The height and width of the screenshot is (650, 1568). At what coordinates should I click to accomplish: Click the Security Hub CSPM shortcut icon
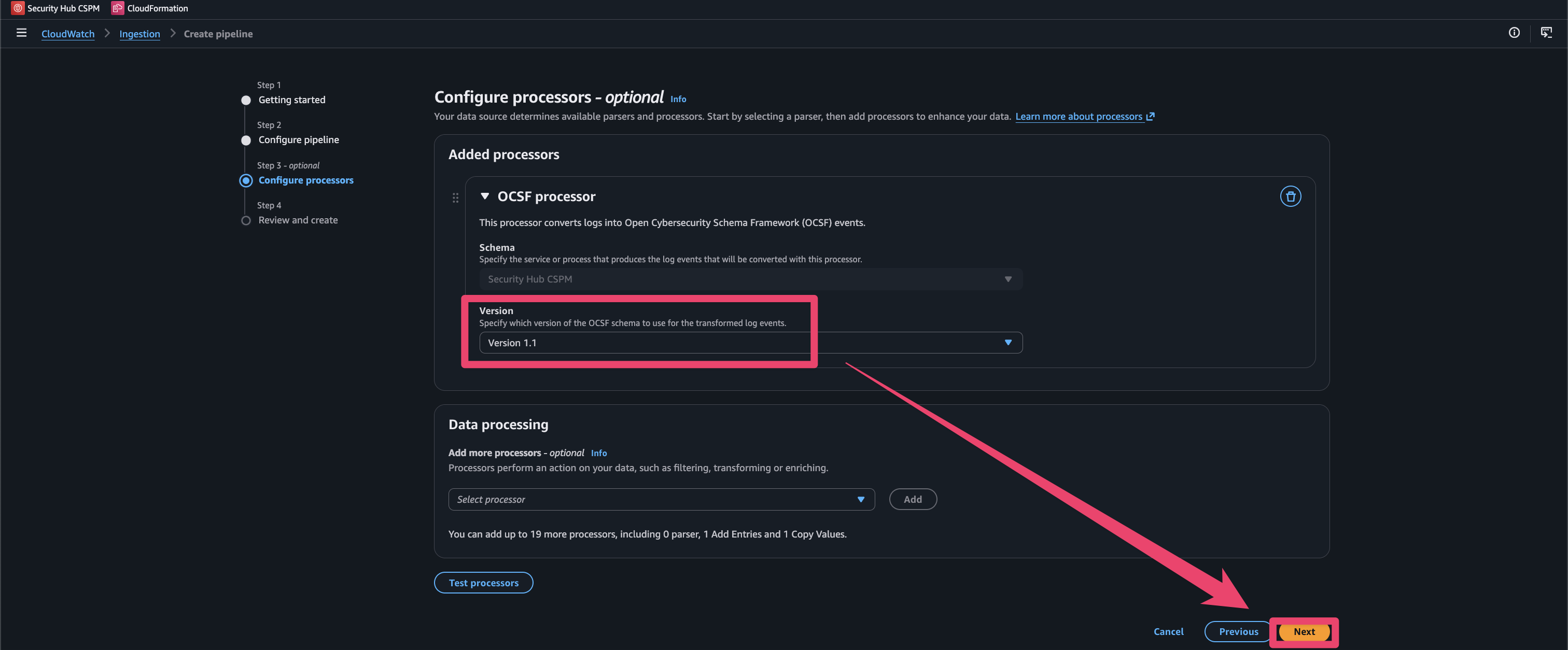click(x=18, y=8)
